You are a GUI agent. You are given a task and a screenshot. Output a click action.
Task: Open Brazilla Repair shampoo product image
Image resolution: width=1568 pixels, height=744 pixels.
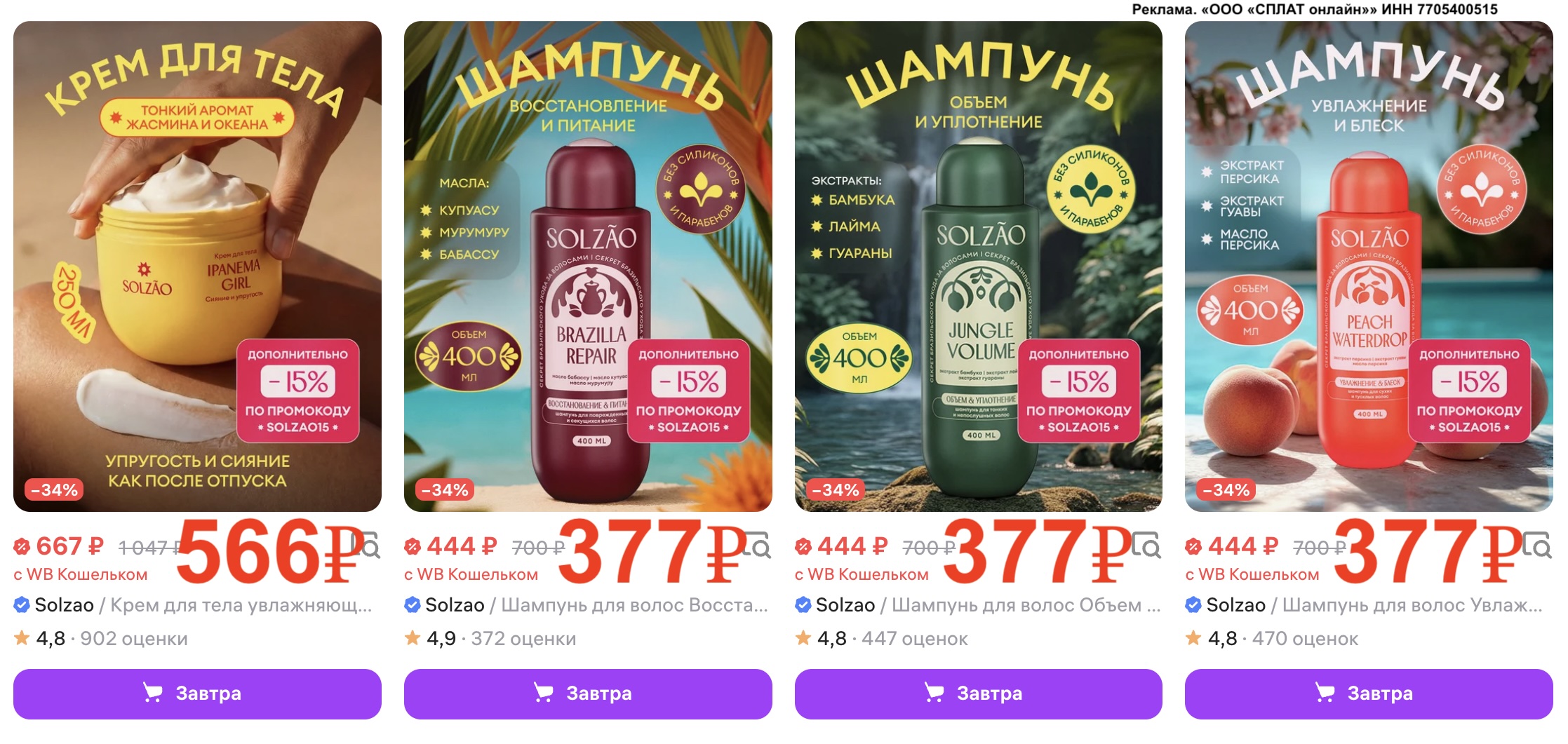coord(588,266)
